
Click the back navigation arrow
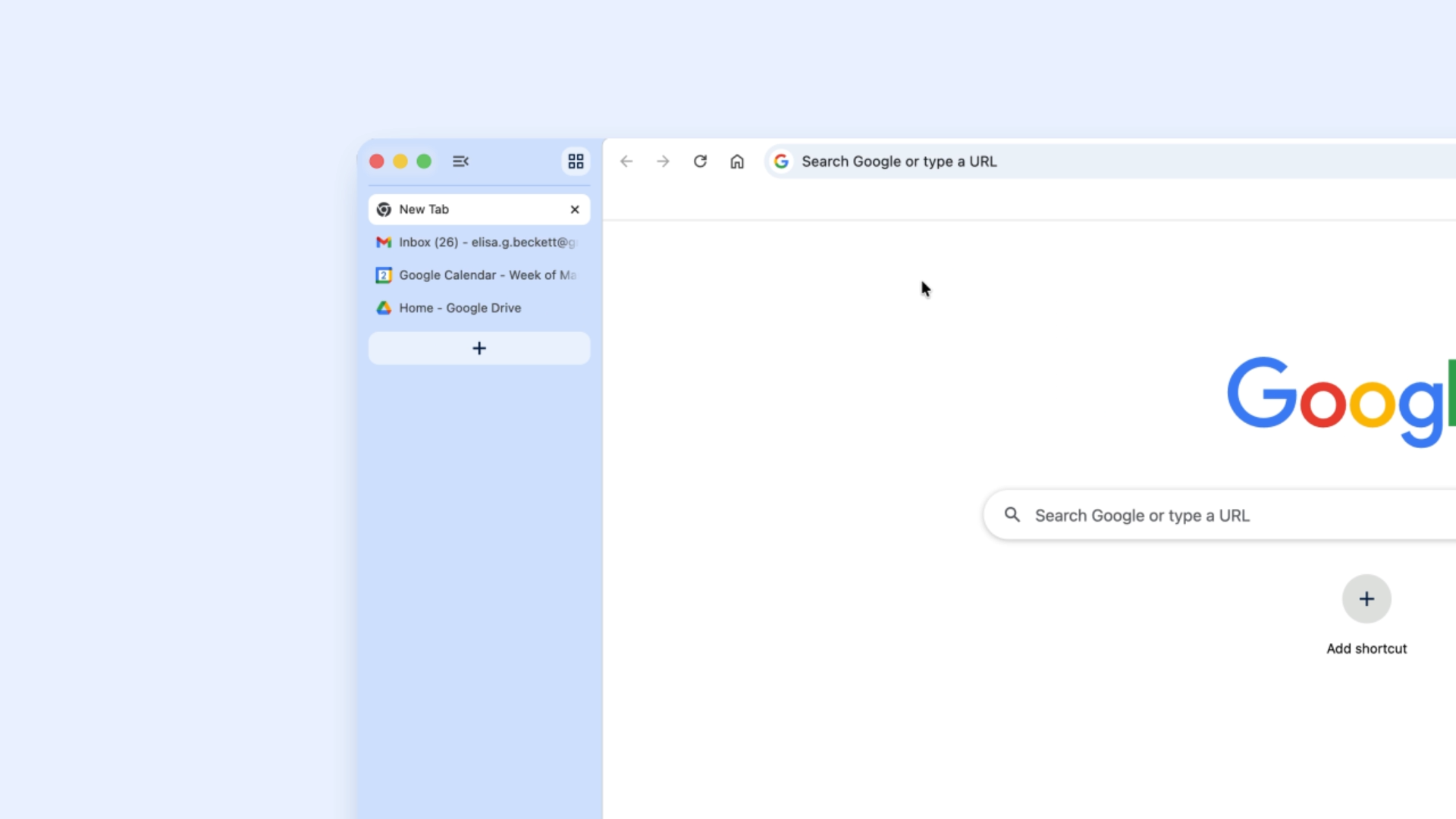626,161
